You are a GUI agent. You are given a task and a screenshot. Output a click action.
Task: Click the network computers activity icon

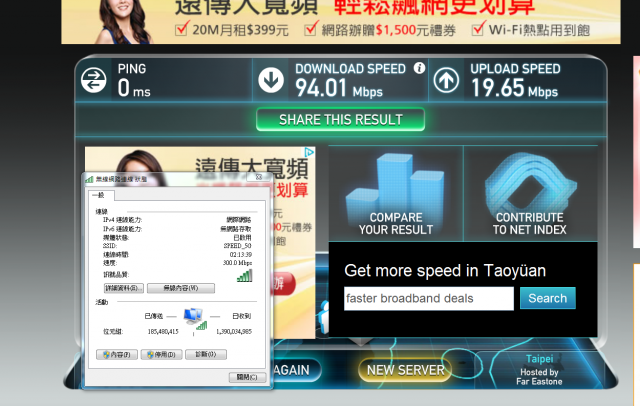click(x=195, y=318)
